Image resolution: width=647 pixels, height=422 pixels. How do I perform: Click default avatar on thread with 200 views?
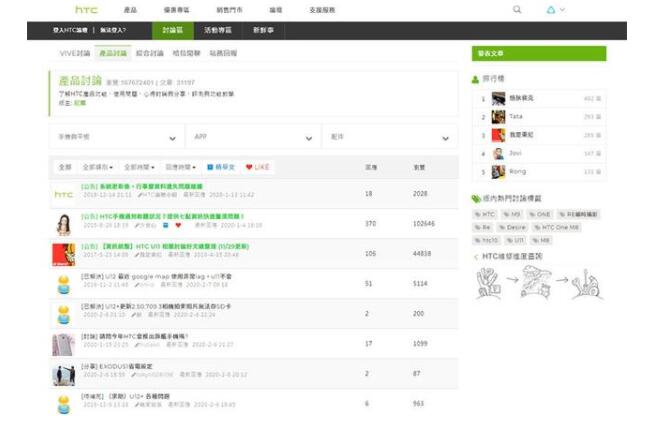[x=64, y=315]
